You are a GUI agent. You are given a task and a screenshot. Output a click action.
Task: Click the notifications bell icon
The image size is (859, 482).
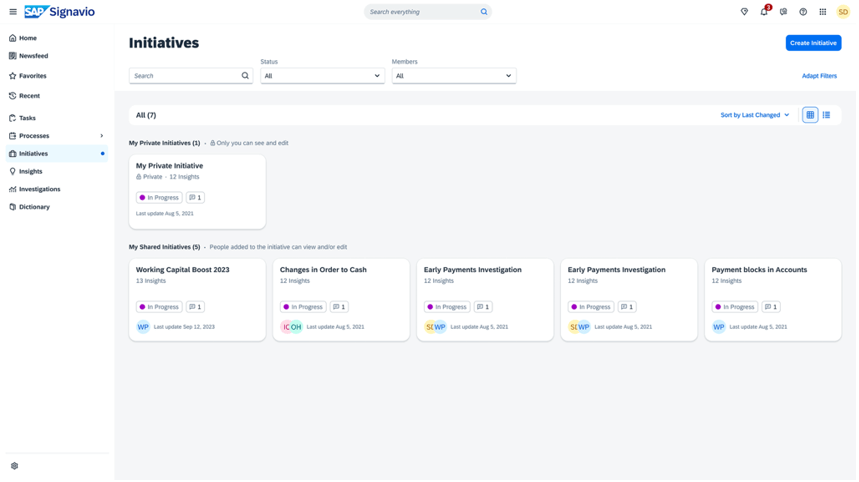coord(764,12)
